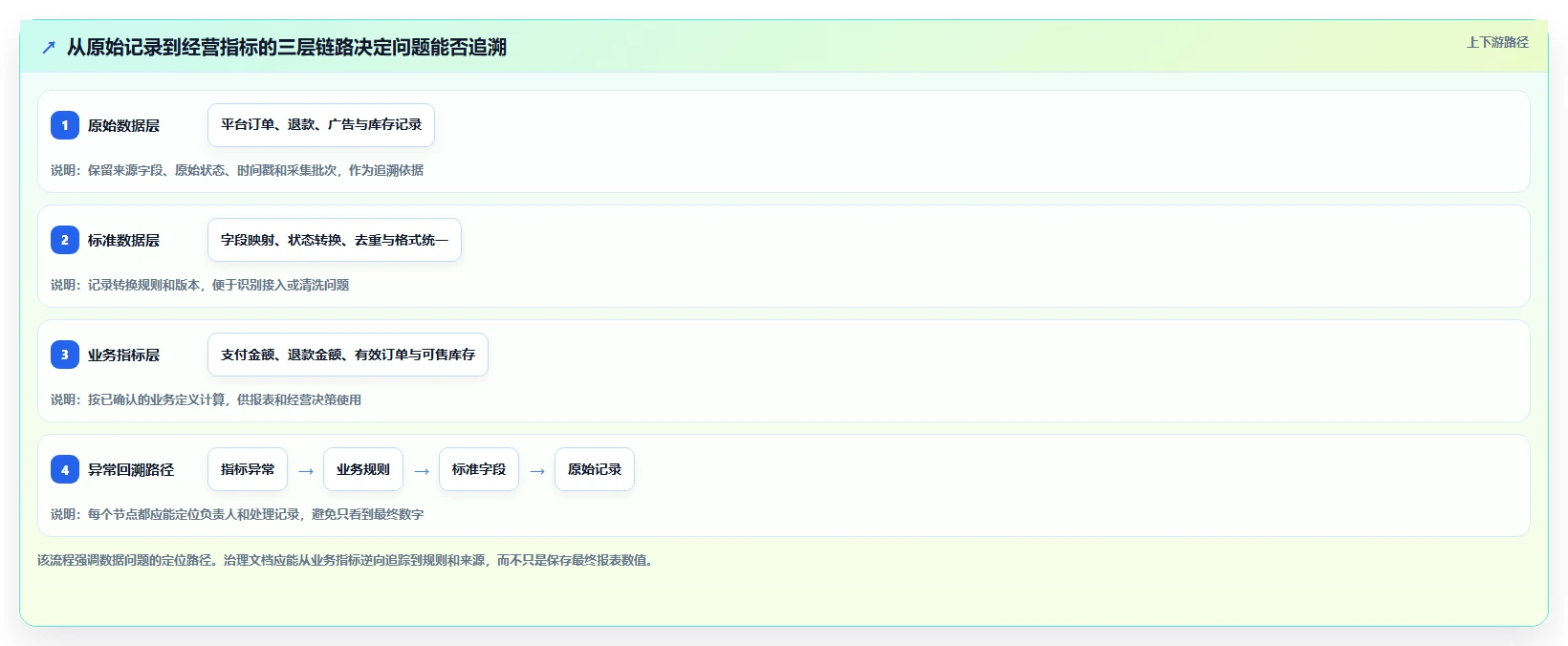The image size is (1568, 646).
Task: Click the note 记录转换规则和版本
Action: pyautogui.click(x=200, y=285)
